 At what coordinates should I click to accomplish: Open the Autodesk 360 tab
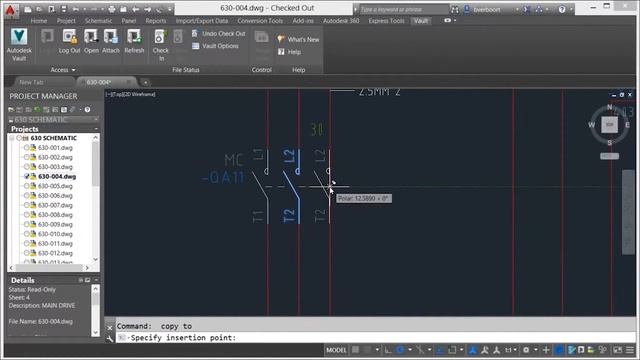pos(341,21)
